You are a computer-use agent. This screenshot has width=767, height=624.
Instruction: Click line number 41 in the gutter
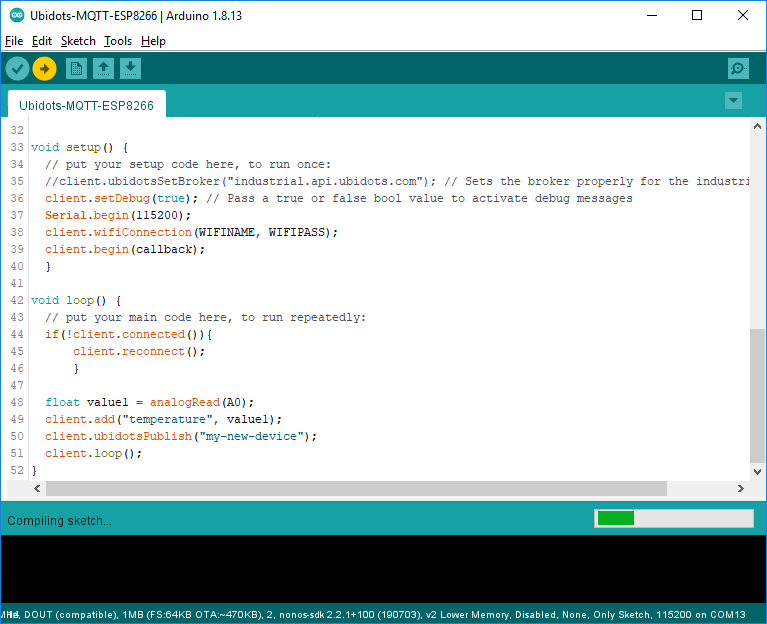(x=17, y=284)
